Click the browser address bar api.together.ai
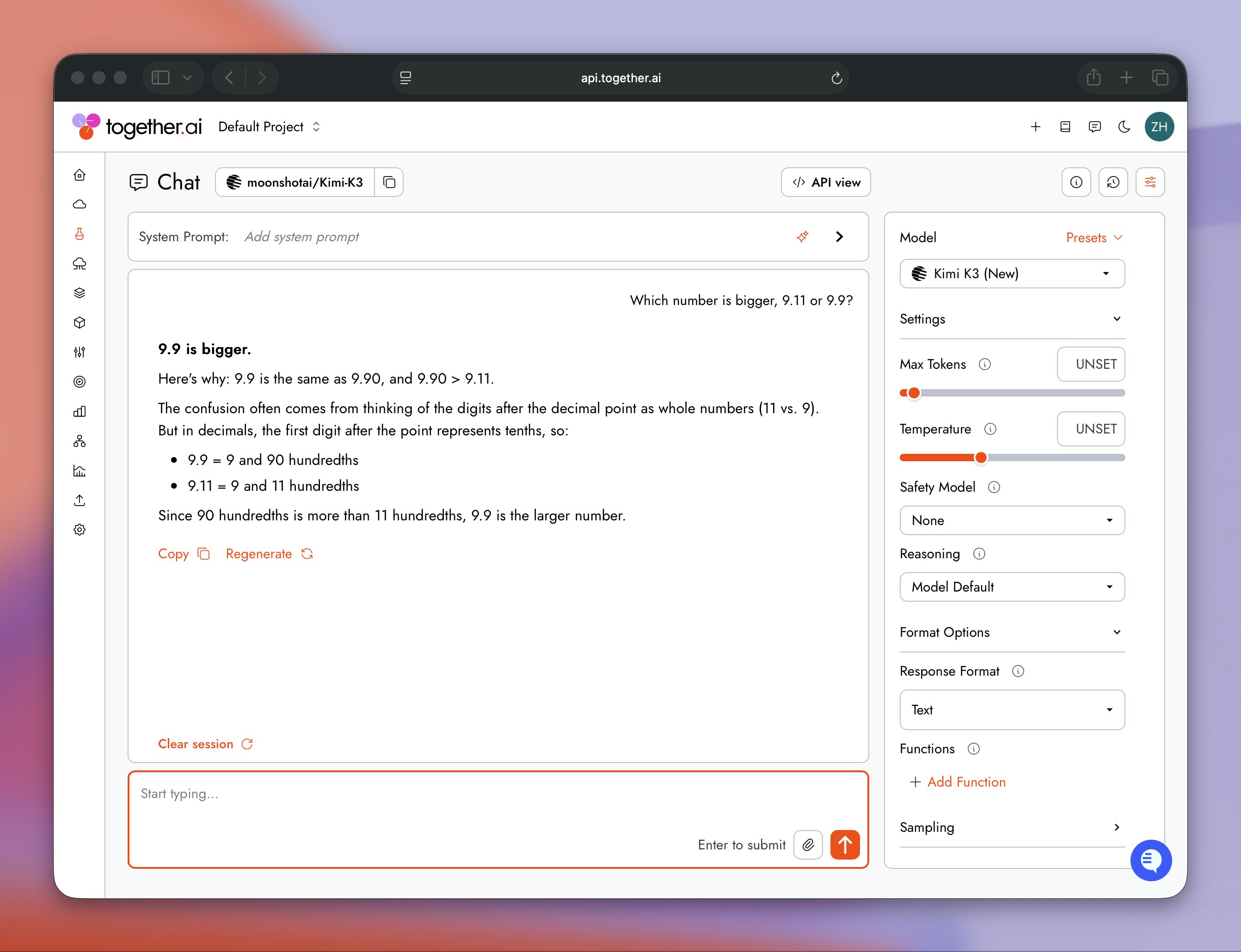This screenshot has width=1241, height=952. pos(620,78)
